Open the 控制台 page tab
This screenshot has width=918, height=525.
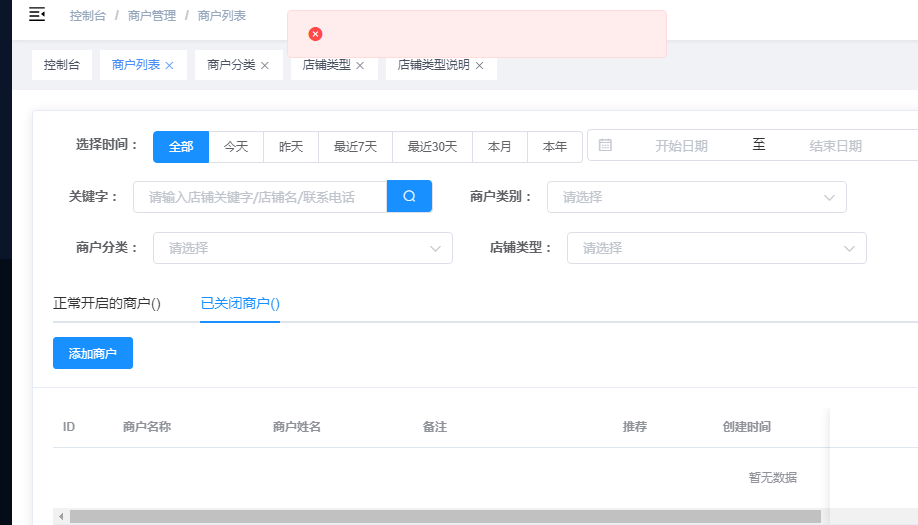pos(61,65)
